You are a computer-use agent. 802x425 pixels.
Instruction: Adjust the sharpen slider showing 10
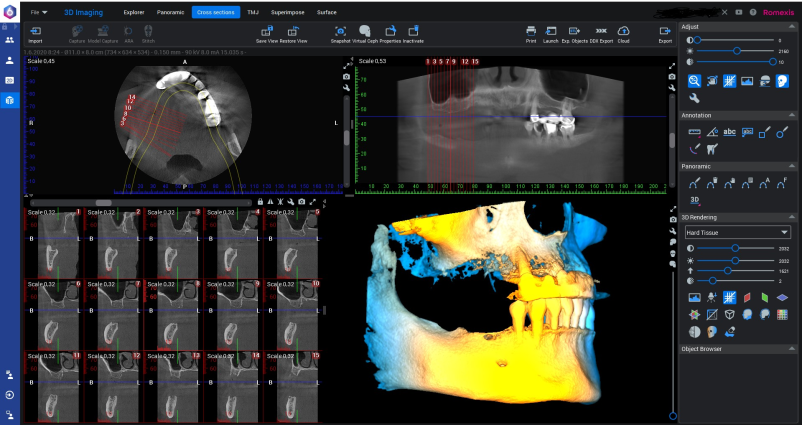coord(735,61)
